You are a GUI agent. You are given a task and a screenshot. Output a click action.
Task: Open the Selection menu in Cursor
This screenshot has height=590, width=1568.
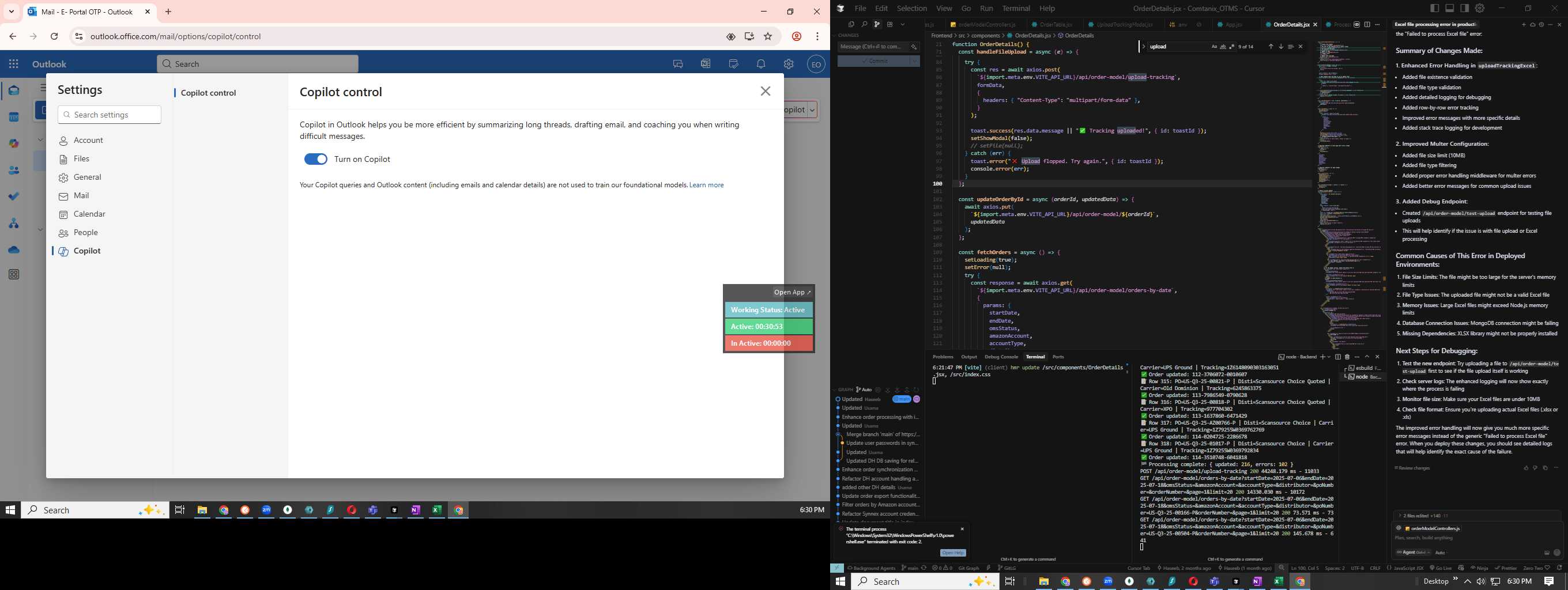[912, 9]
